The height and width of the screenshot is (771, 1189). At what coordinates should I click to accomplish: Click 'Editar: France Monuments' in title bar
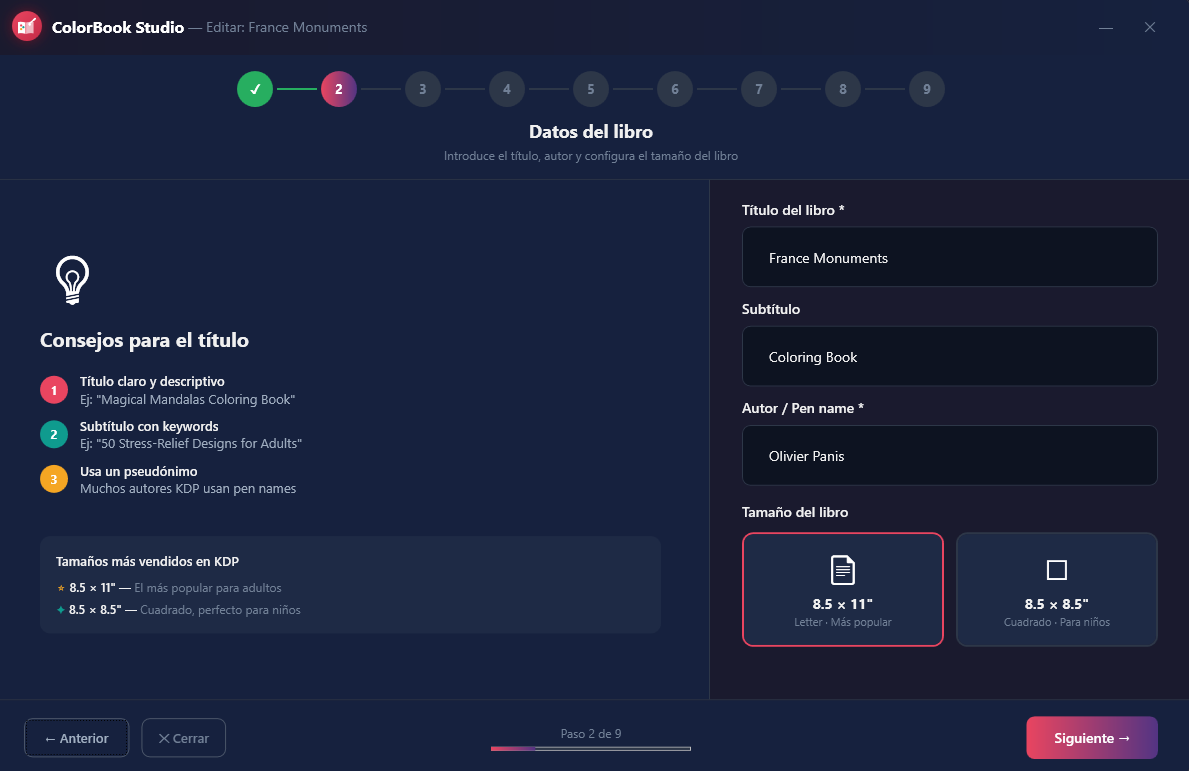(x=287, y=27)
